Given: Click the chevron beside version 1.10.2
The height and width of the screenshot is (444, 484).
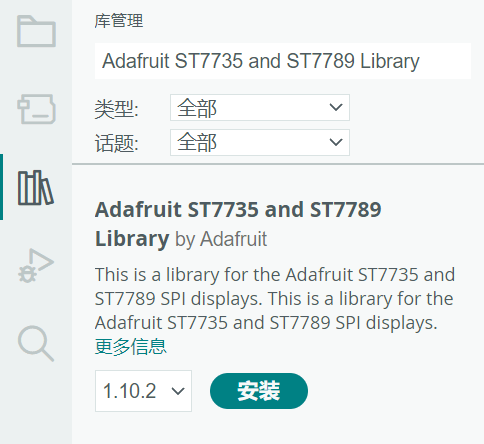Looking at the screenshot, I should (x=178, y=391).
